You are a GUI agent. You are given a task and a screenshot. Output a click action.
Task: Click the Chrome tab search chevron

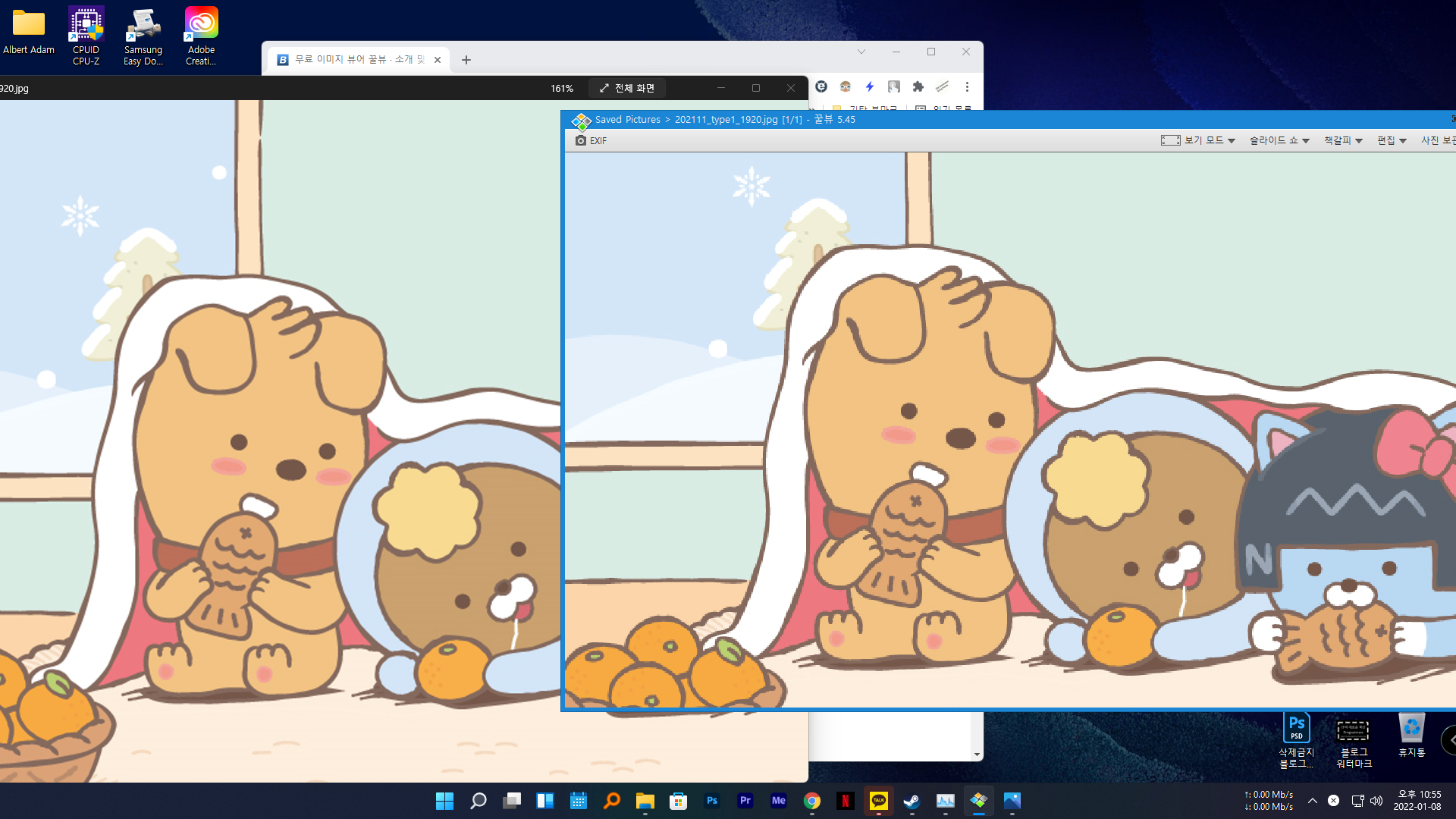tap(861, 52)
